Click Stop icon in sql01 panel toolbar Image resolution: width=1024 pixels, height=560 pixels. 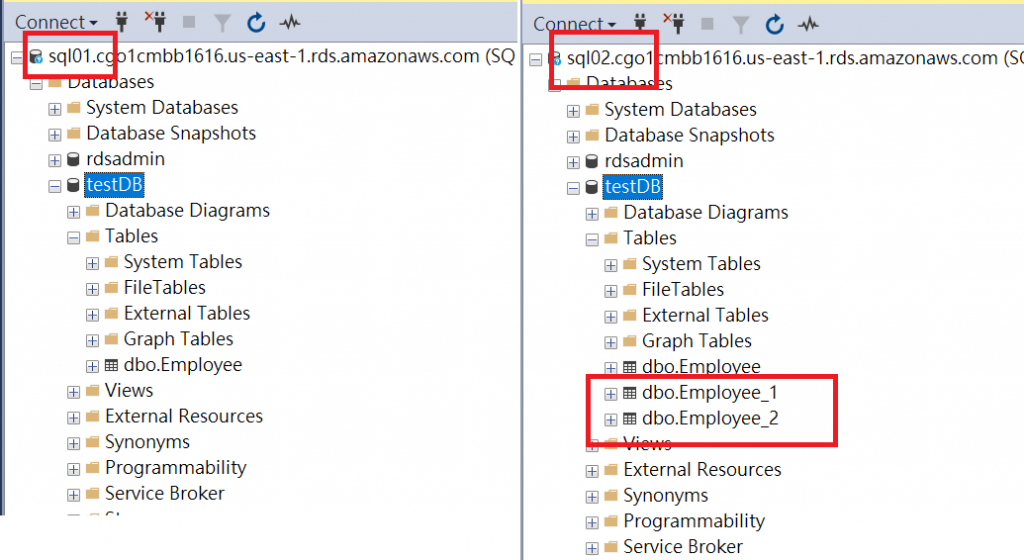click(x=189, y=22)
